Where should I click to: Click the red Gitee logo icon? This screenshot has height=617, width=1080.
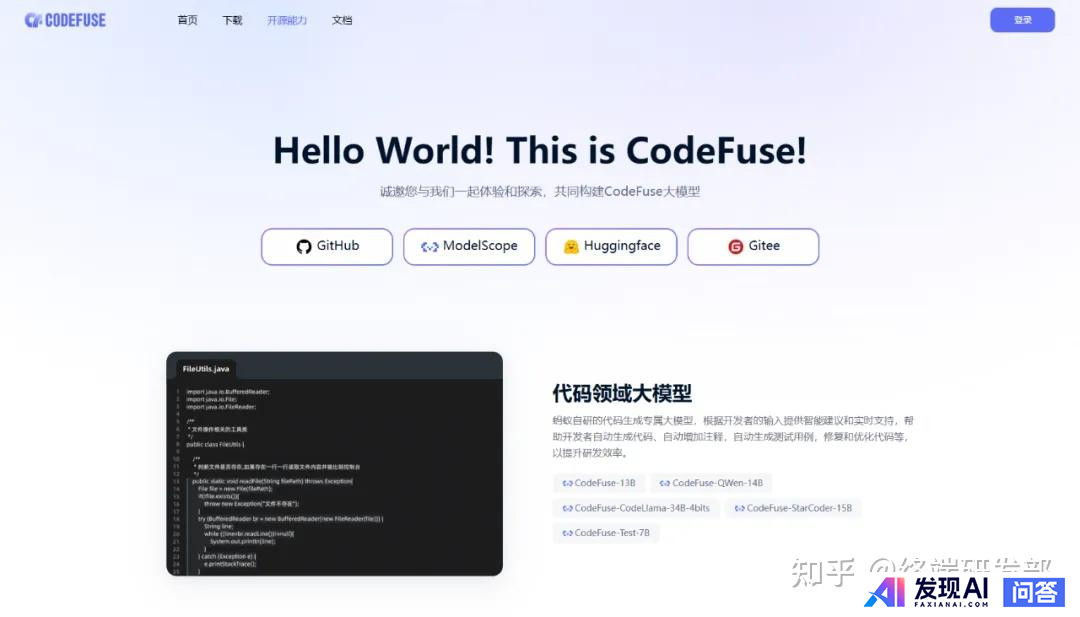736,247
